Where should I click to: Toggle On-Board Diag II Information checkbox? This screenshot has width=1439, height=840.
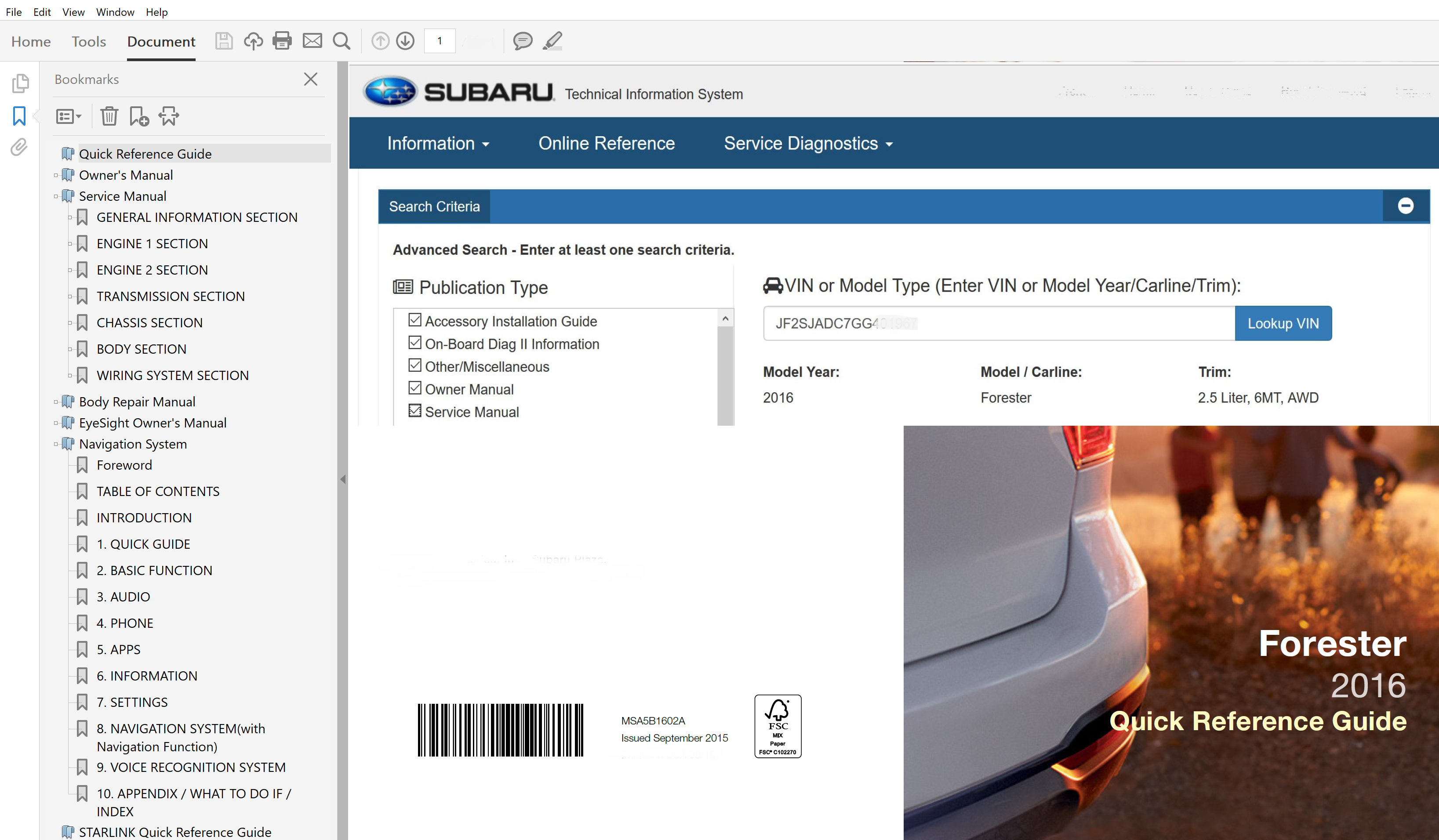tap(414, 343)
